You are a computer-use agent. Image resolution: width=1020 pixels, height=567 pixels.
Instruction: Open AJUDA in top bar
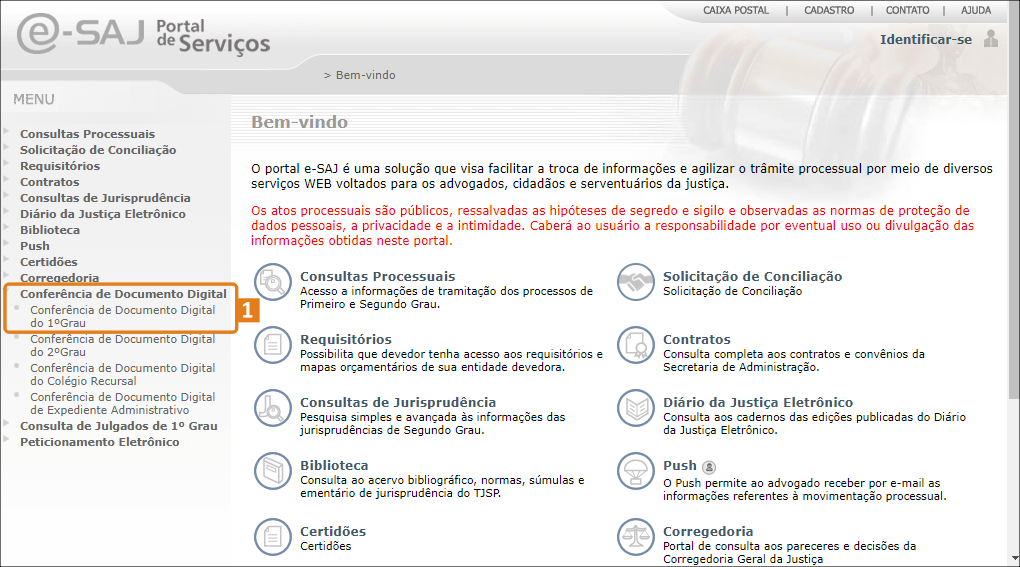976,10
